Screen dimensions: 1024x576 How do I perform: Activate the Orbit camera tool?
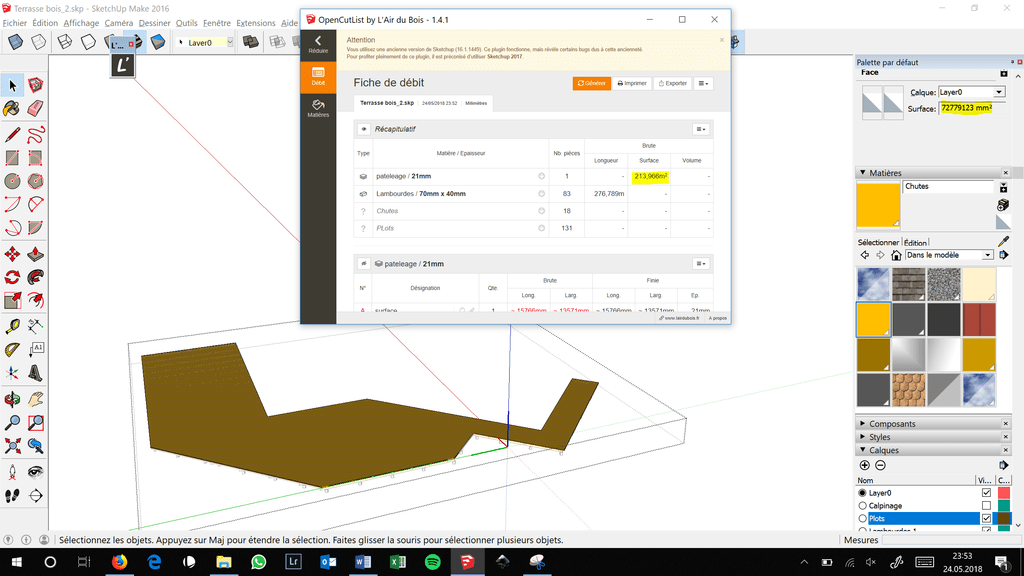pyautogui.click(x=12, y=399)
